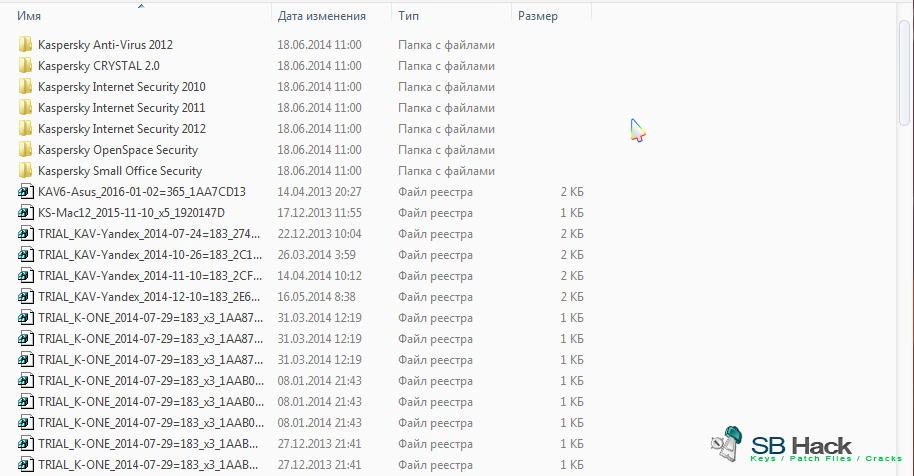This screenshot has height=476, width=914.
Task: Click the date 22.12.2013 10:04
Action: pos(319,234)
